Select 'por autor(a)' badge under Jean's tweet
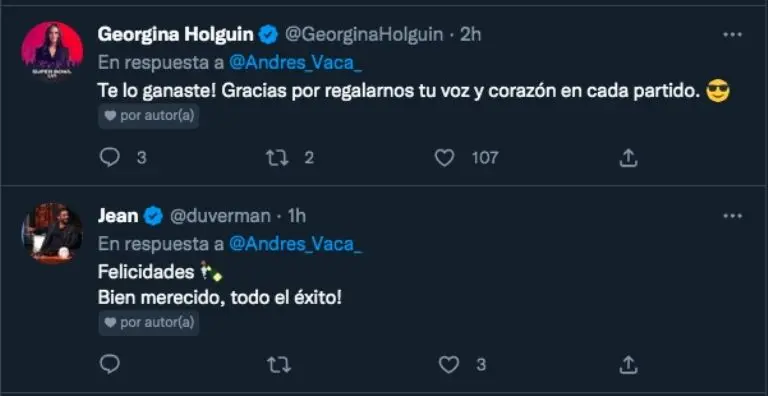Image resolution: width=768 pixels, height=396 pixels. pos(149,322)
